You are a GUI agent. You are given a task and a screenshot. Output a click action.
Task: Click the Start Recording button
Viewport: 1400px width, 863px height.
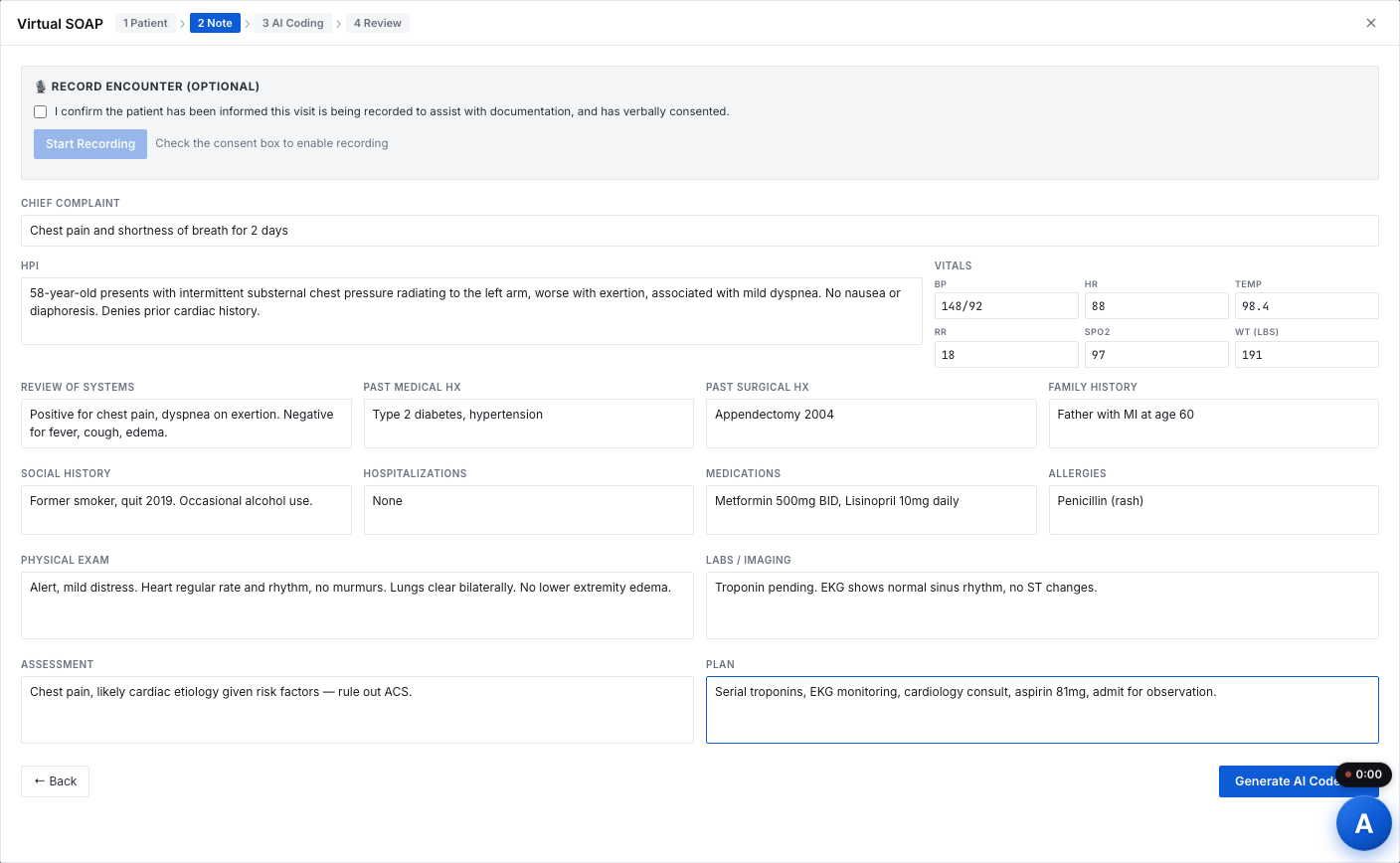(90, 144)
